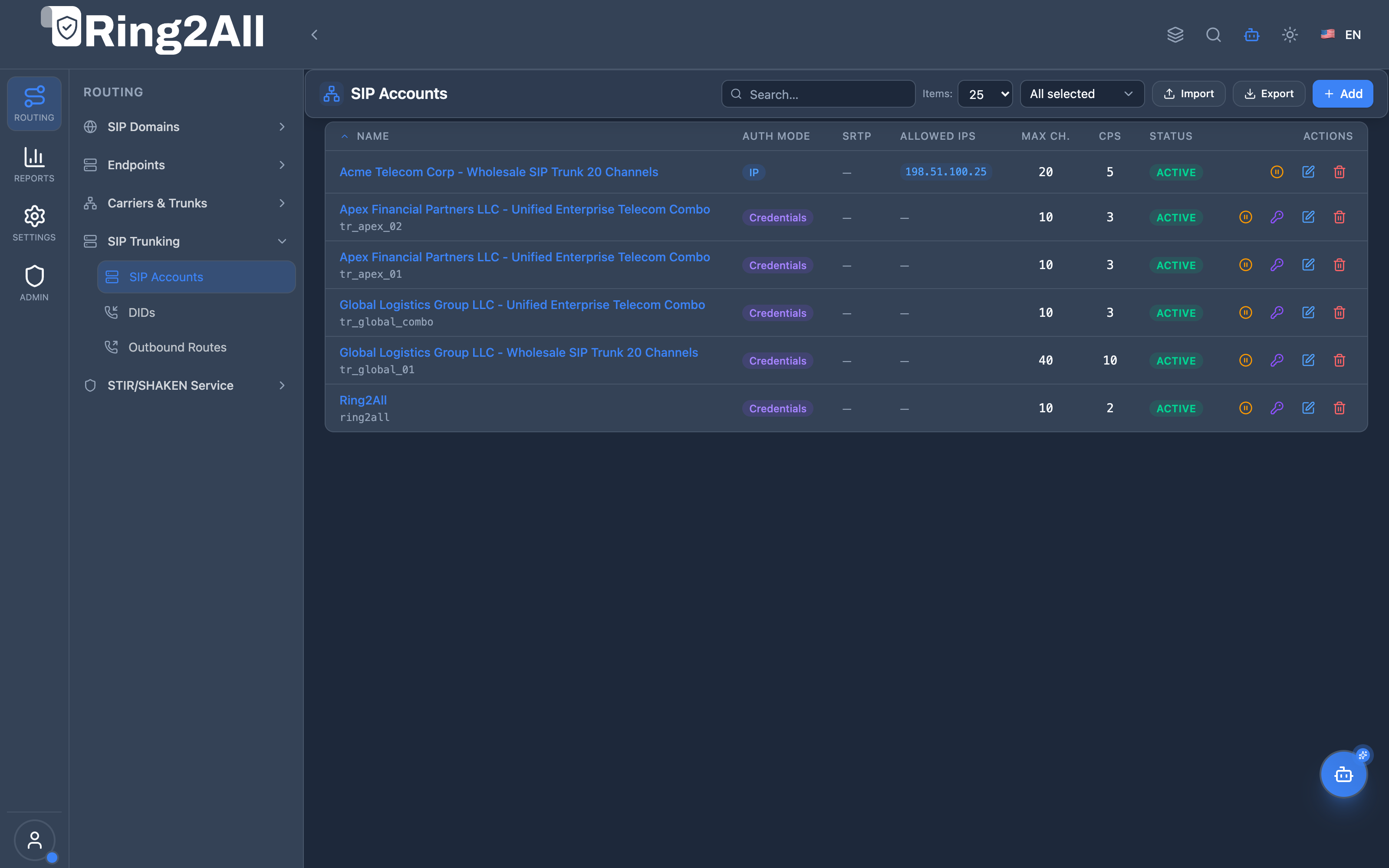Open the DIDs menu item

coord(196,312)
